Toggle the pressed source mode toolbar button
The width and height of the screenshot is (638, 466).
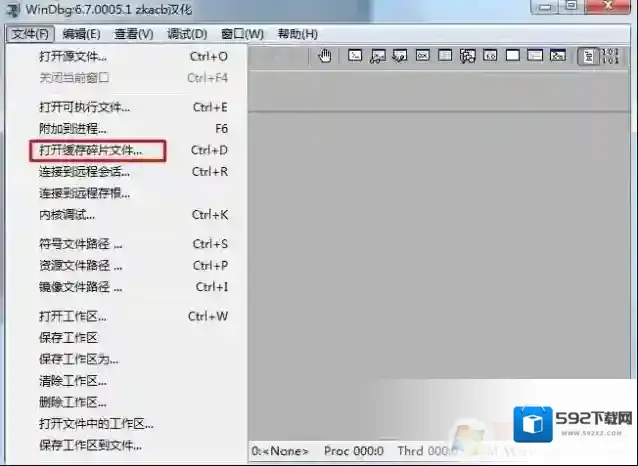(588, 56)
